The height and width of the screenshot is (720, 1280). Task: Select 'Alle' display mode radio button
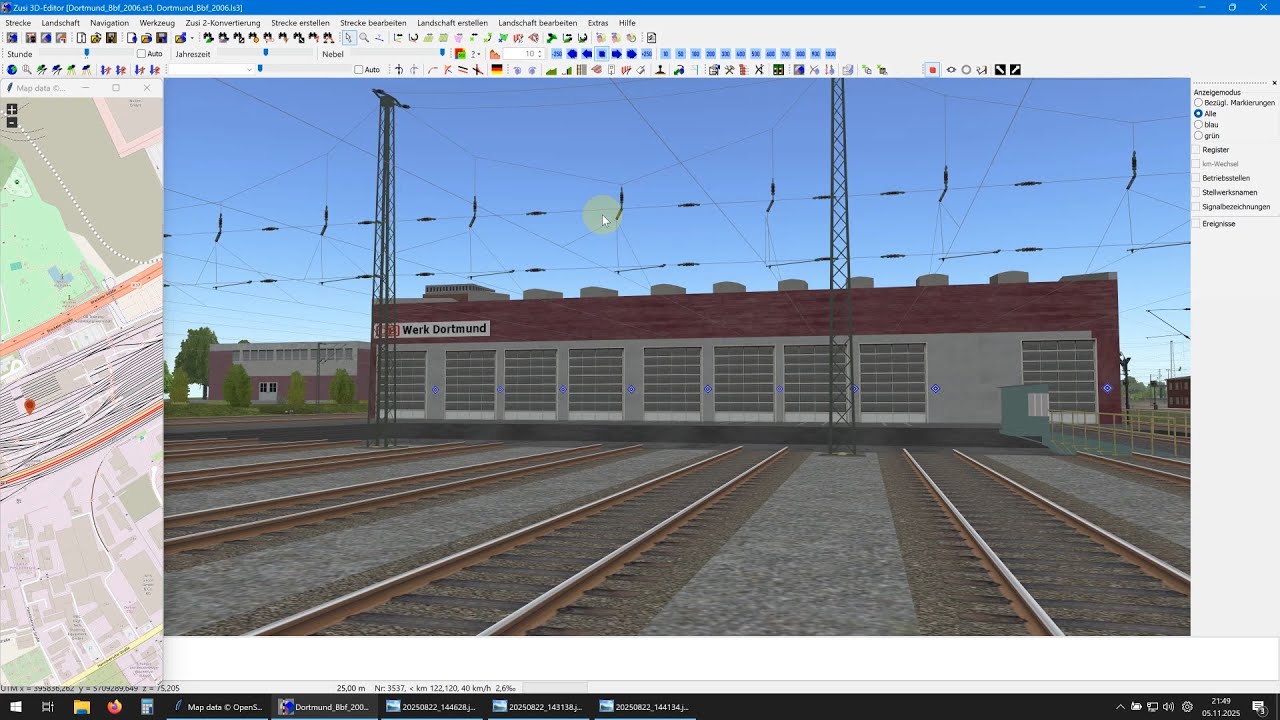[1199, 114]
